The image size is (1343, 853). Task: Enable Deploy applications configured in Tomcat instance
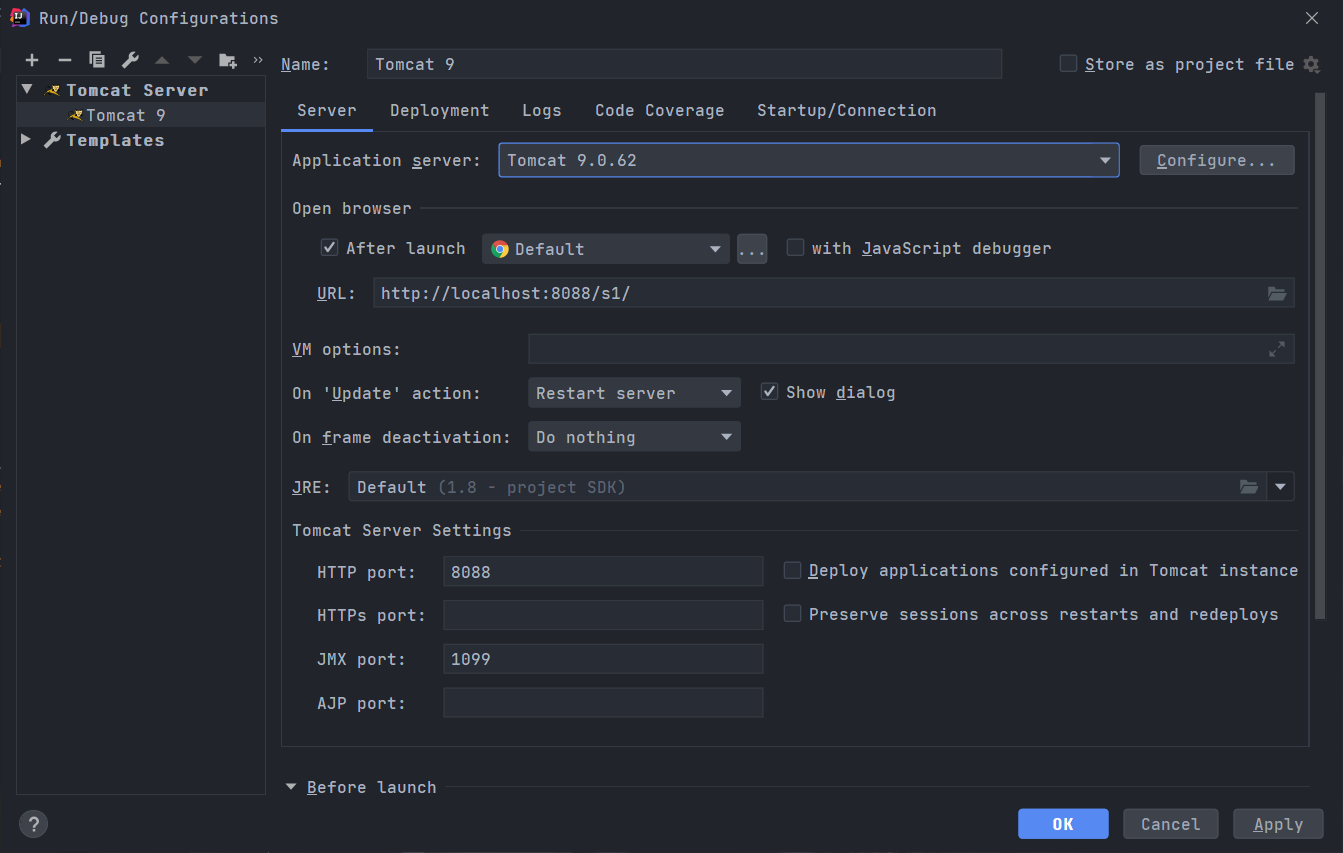(x=792, y=570)
